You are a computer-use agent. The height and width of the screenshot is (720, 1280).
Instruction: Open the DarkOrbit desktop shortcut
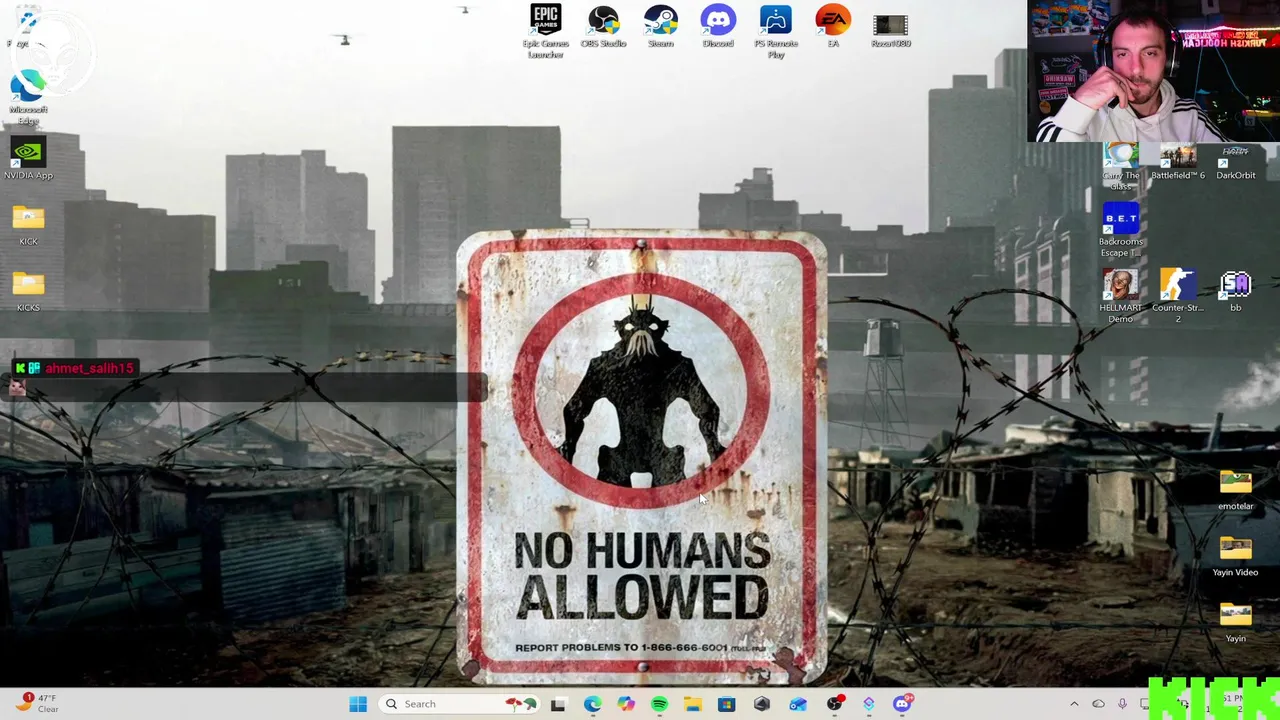coord(1236,162)
